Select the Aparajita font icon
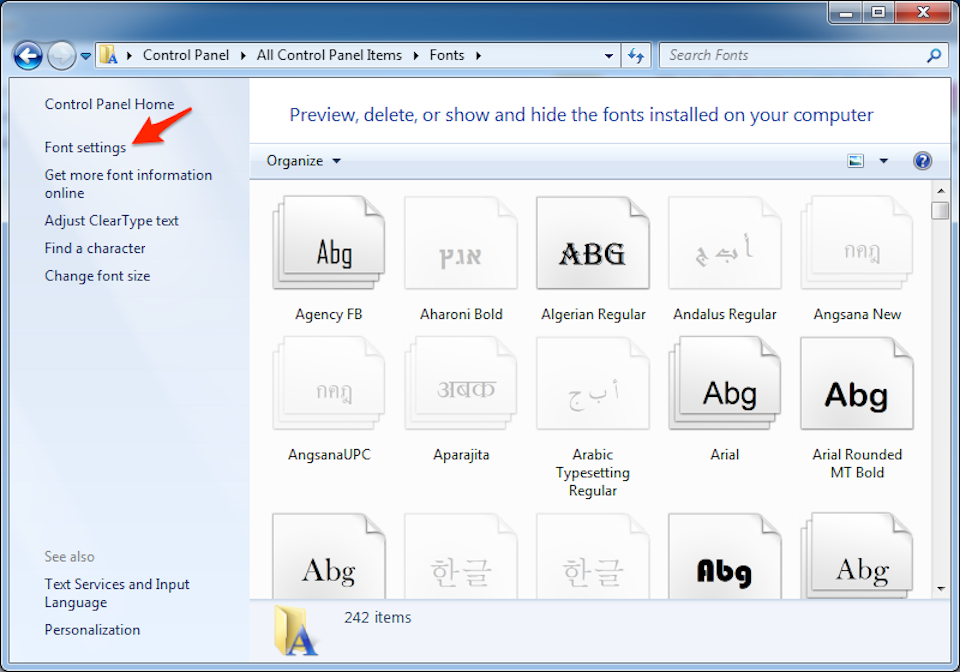The height and width of the screenshot is (672, 960). point(461,383)
